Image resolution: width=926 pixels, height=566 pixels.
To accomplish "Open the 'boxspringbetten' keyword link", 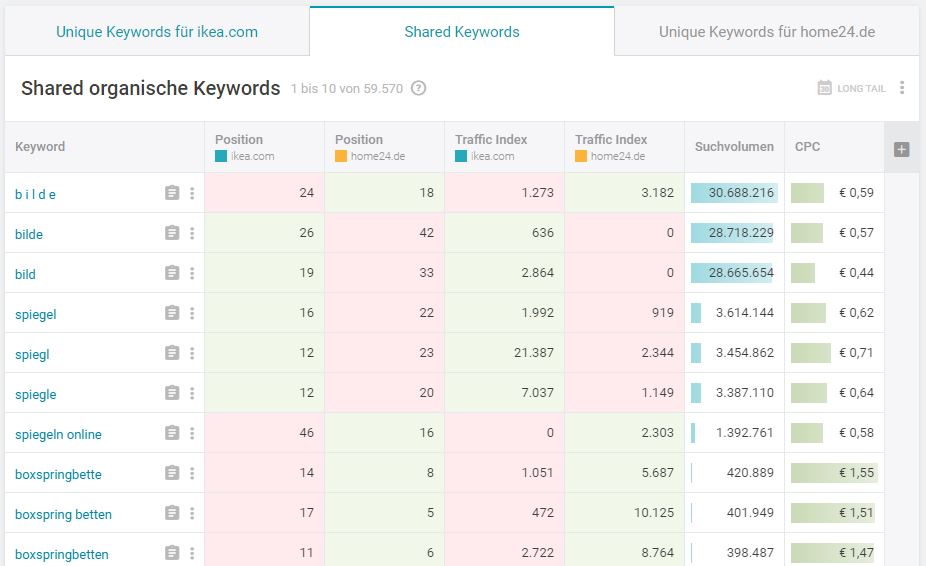I will click(x=62, y=555).
